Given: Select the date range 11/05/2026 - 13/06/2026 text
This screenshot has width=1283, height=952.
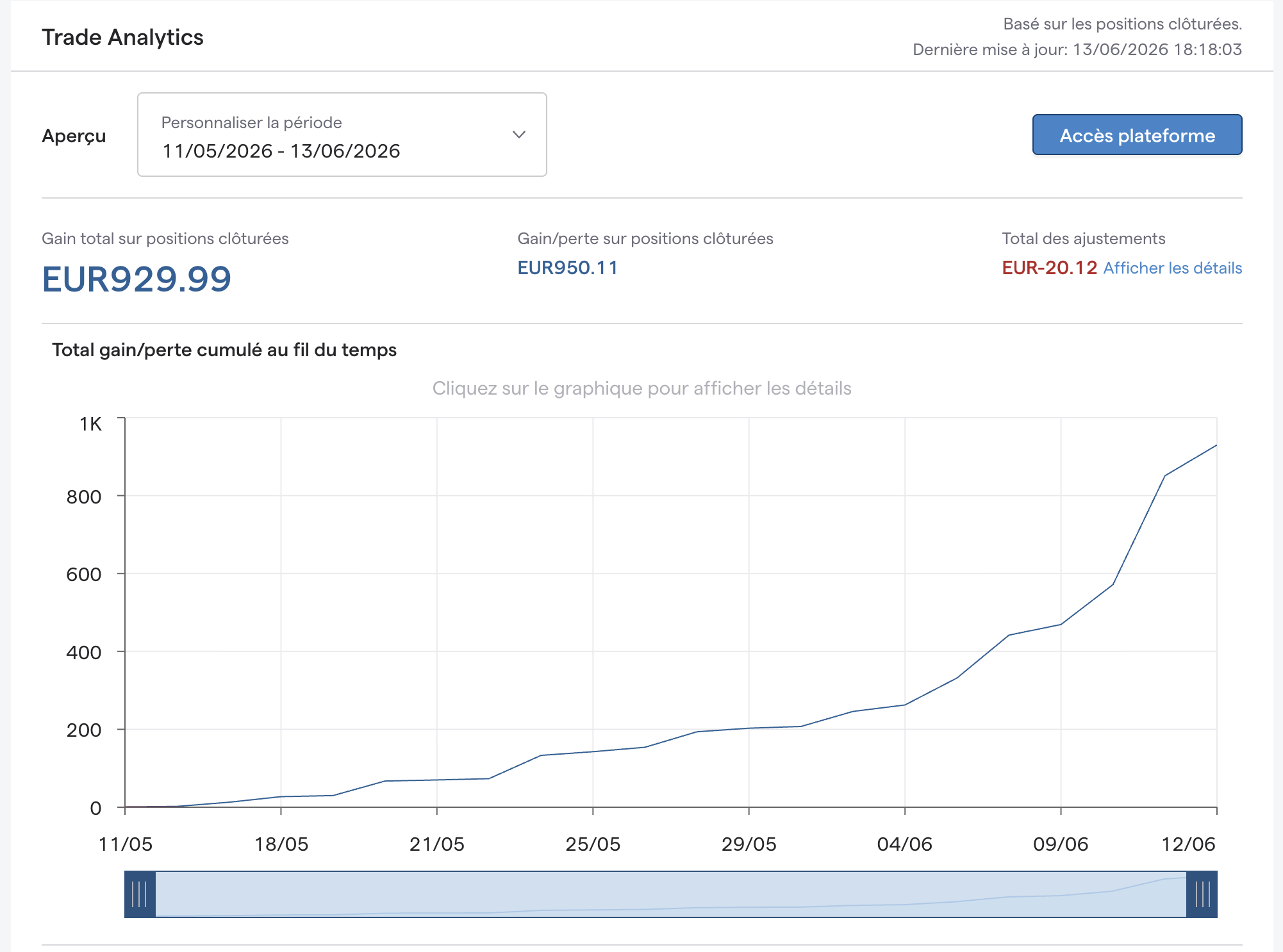Looking at the screenshot, I should coord(281,151).
